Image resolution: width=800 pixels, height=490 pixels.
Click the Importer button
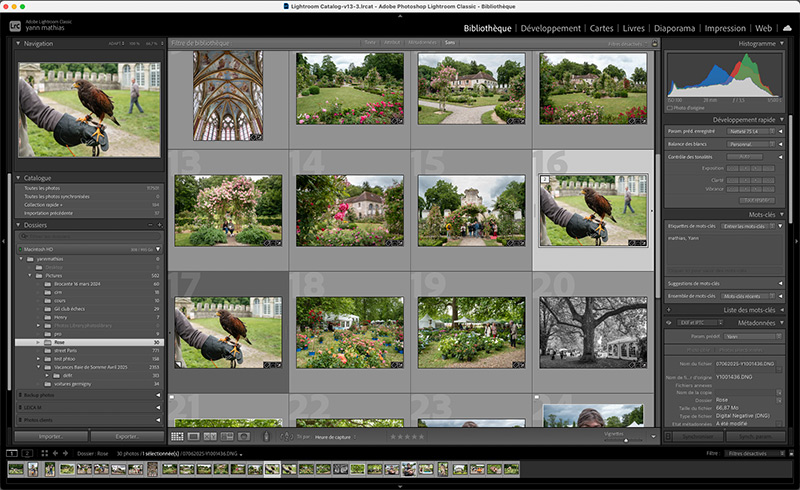pos(51,436)
